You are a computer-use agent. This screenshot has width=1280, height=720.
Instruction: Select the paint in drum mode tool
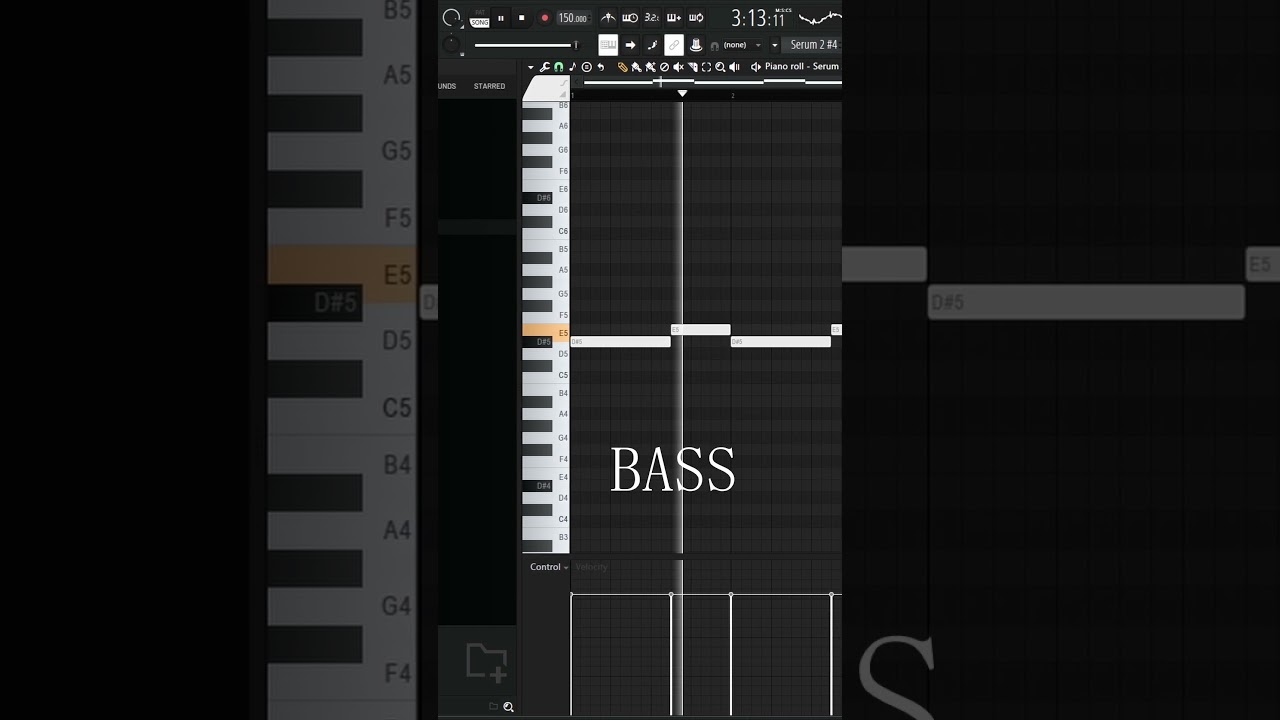click(650, 67)
